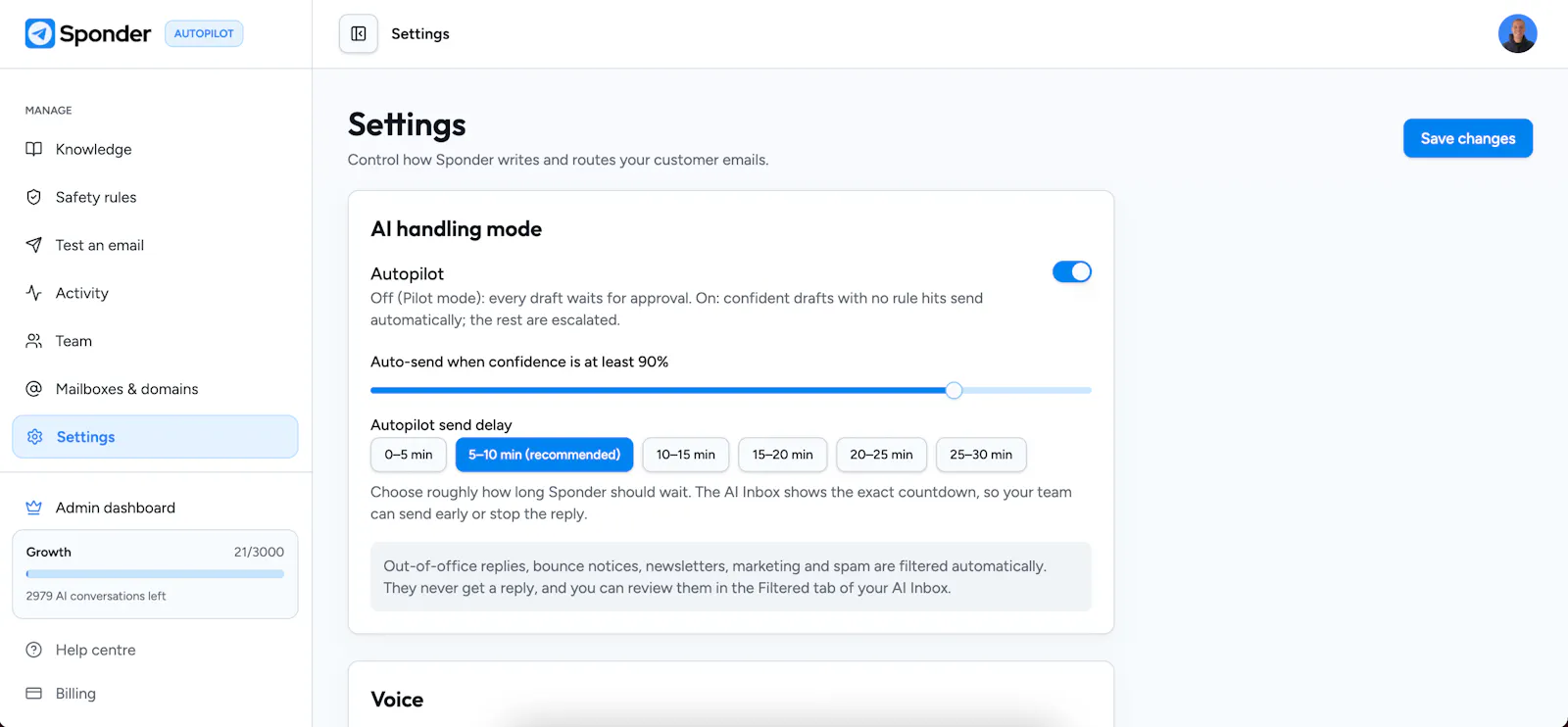Open the user profile avatar
The image size is (1568, 727).
(x=1517, y=34)
